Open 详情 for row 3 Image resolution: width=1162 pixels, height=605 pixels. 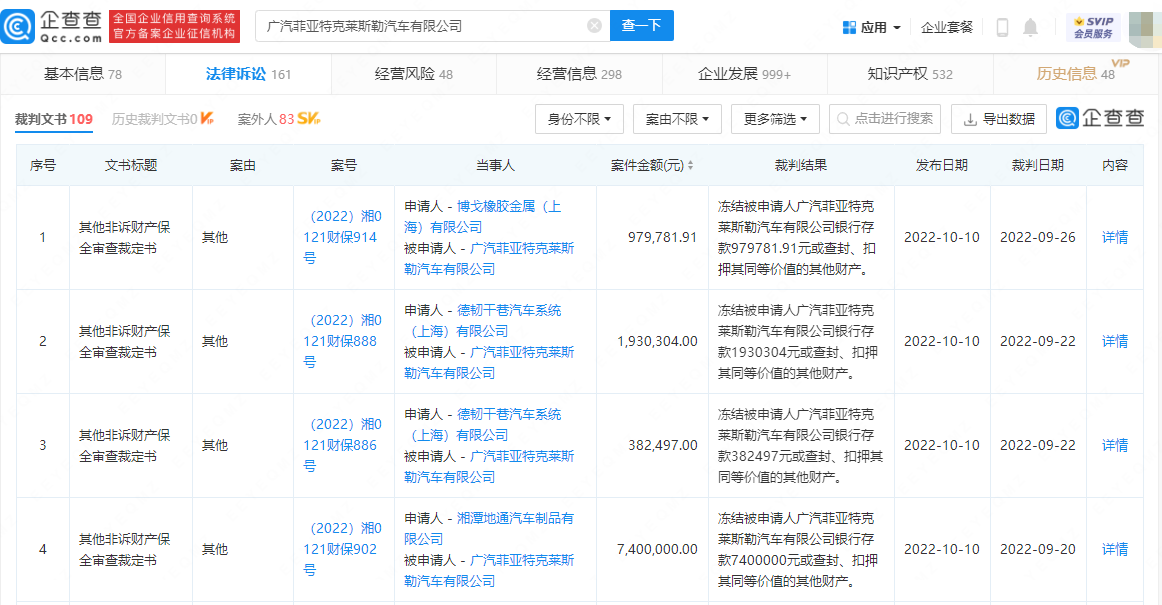1115,445
